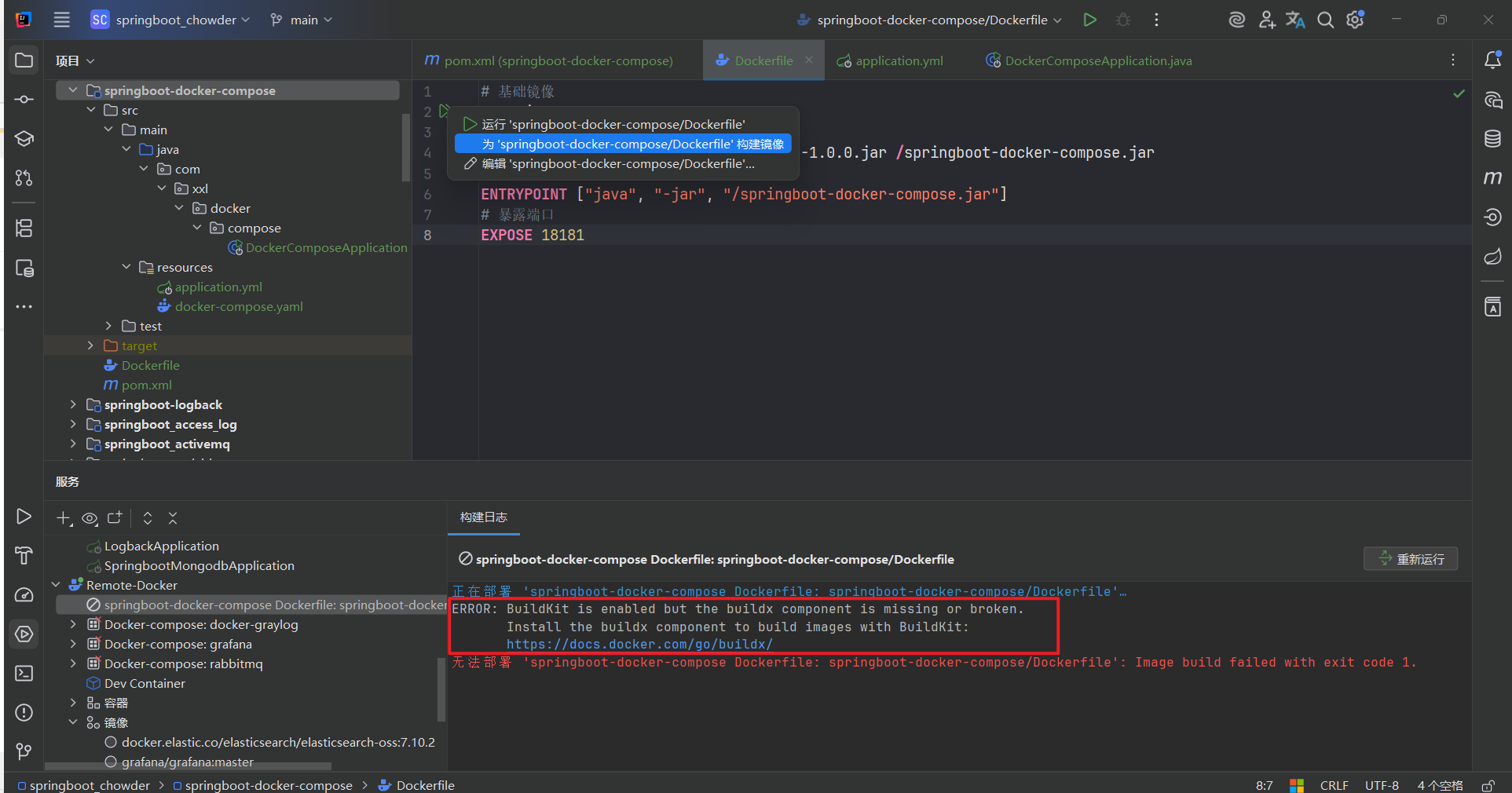The height and width of the screenshot is (793, 1512).
Task: Switch to DockerComposeApplication.java tab
Action: pos(1089,60)
